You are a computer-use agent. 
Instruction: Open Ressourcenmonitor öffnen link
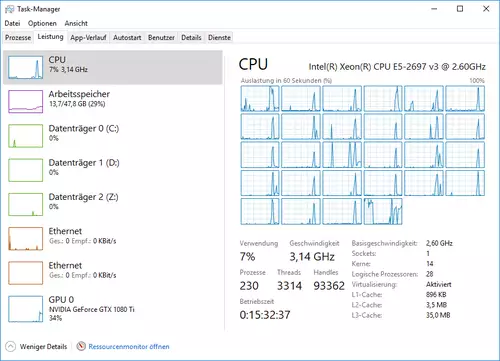129,347
